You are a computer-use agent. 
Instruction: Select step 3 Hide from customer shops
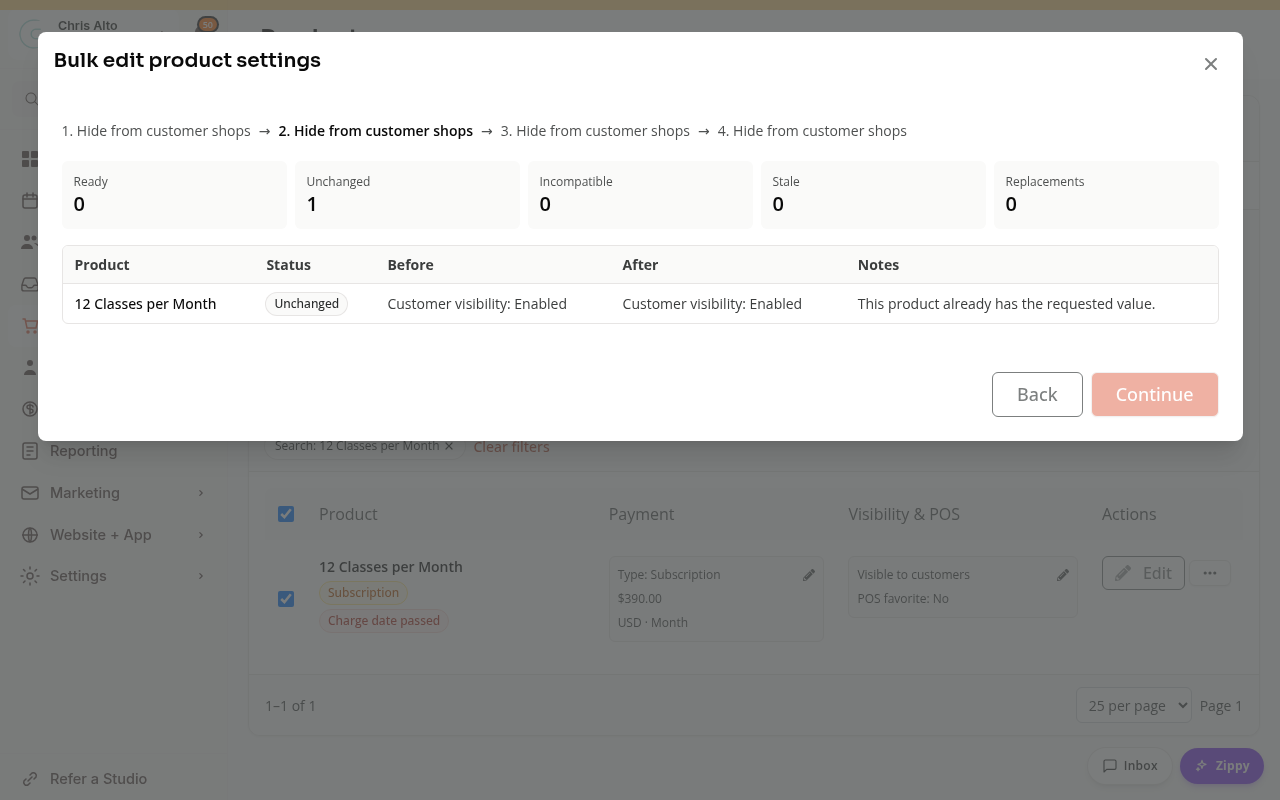point(595,131)
